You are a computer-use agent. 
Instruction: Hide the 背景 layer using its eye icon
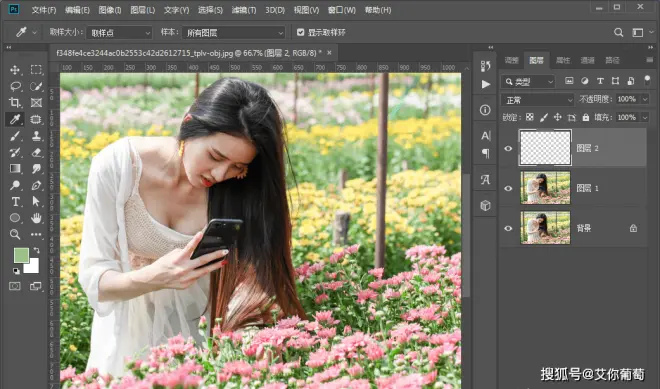[508, 228]
